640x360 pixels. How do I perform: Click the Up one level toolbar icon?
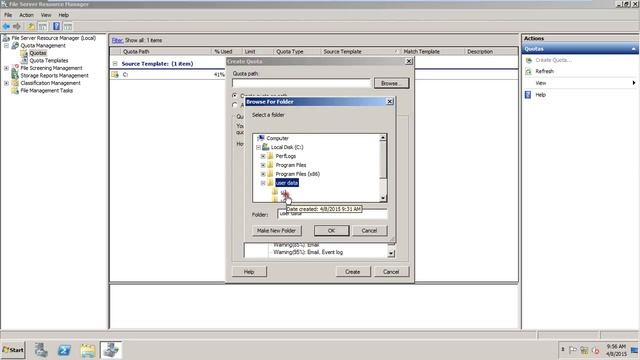tap(31, 27)
